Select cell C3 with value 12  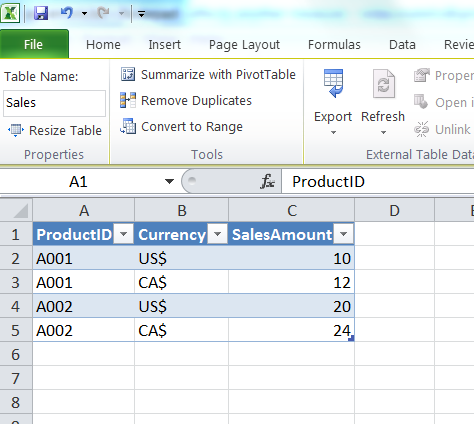tap(292, 282)
